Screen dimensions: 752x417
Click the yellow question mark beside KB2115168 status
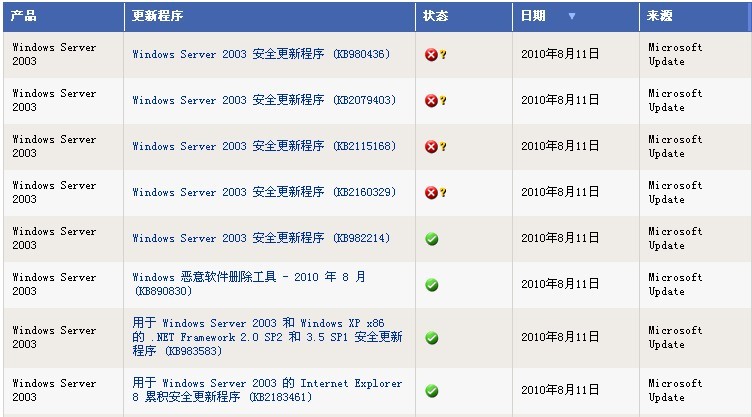click(443, 147)
